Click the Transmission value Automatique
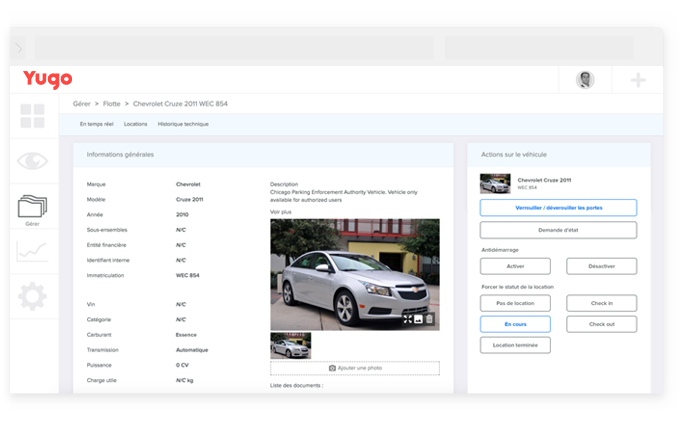The height and width of the screenshot is (427, 696). coord(192,350)
